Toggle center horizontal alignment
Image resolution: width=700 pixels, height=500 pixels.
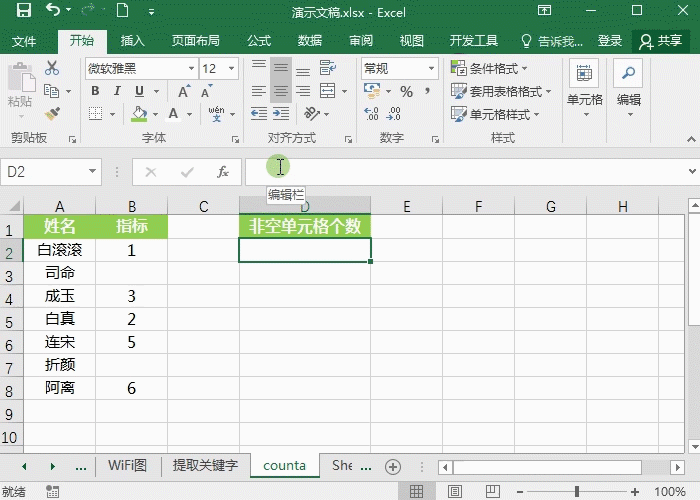point(281,91)
